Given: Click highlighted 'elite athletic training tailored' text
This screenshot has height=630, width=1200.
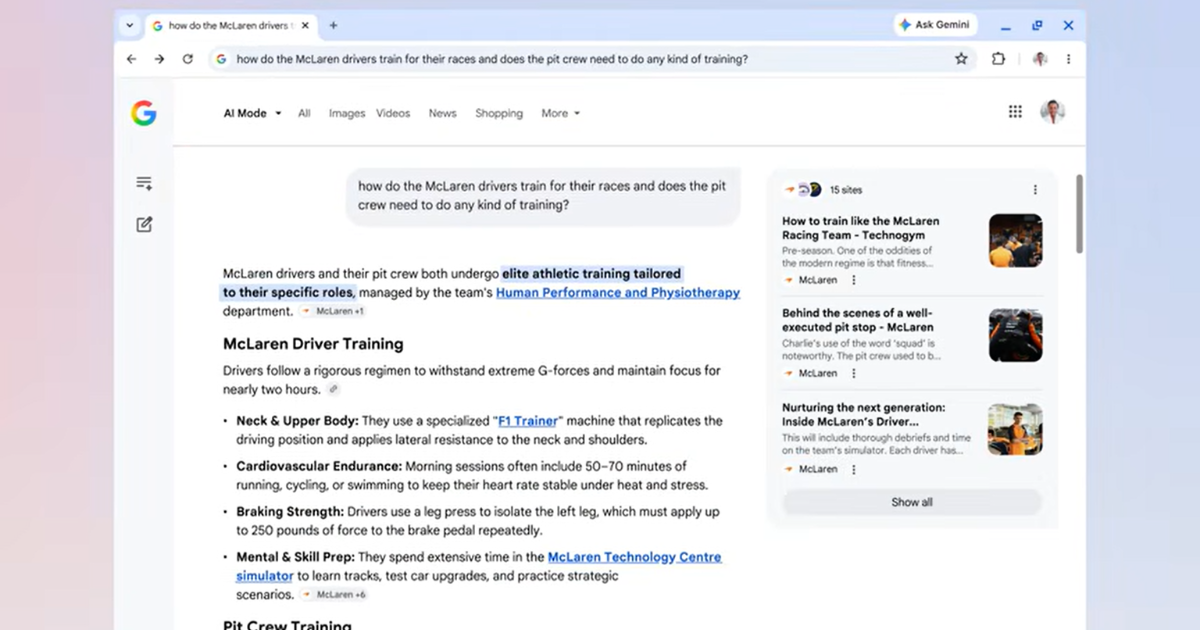Looking at the screenshot, I should (592, 273).
